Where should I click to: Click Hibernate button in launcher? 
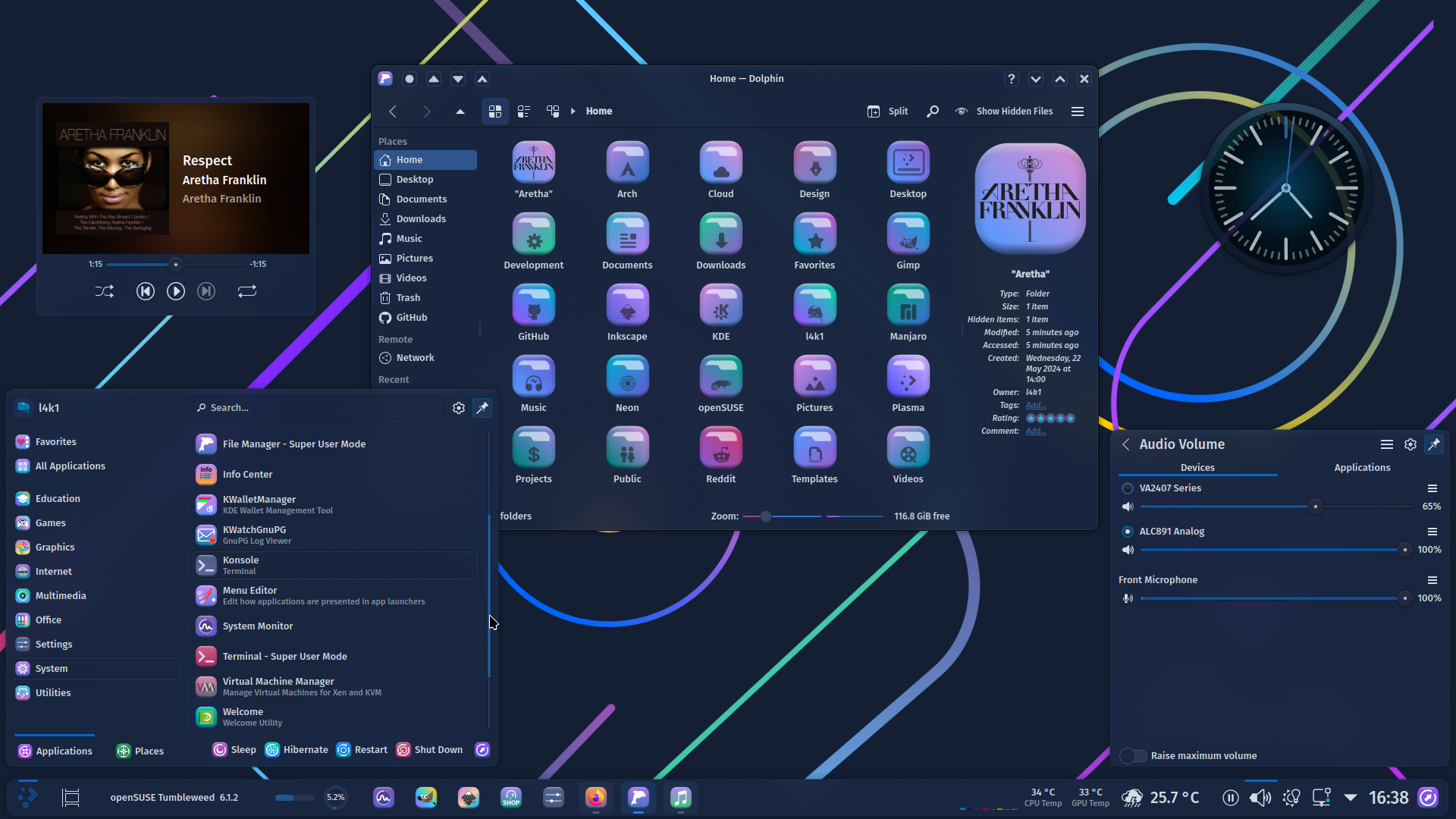(297, 750)
